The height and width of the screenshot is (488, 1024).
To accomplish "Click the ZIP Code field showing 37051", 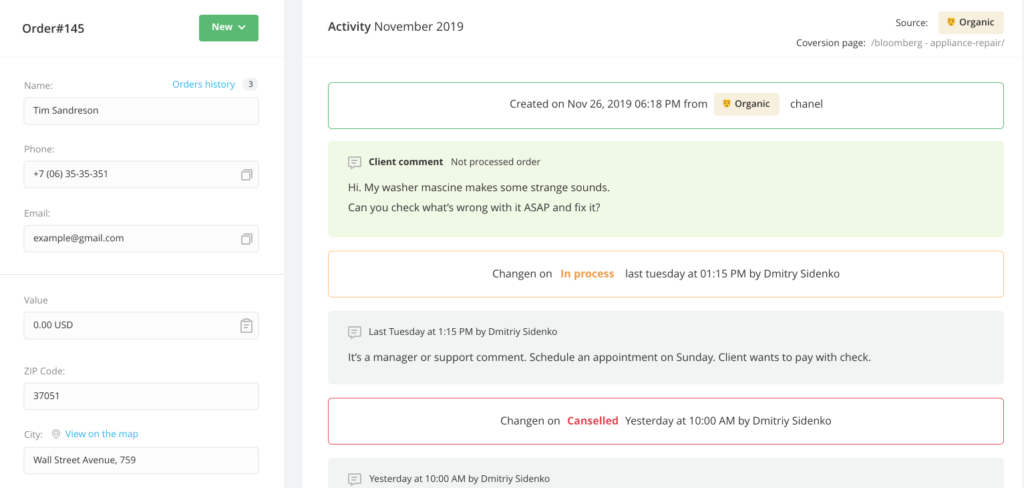I will click(141, 396).
